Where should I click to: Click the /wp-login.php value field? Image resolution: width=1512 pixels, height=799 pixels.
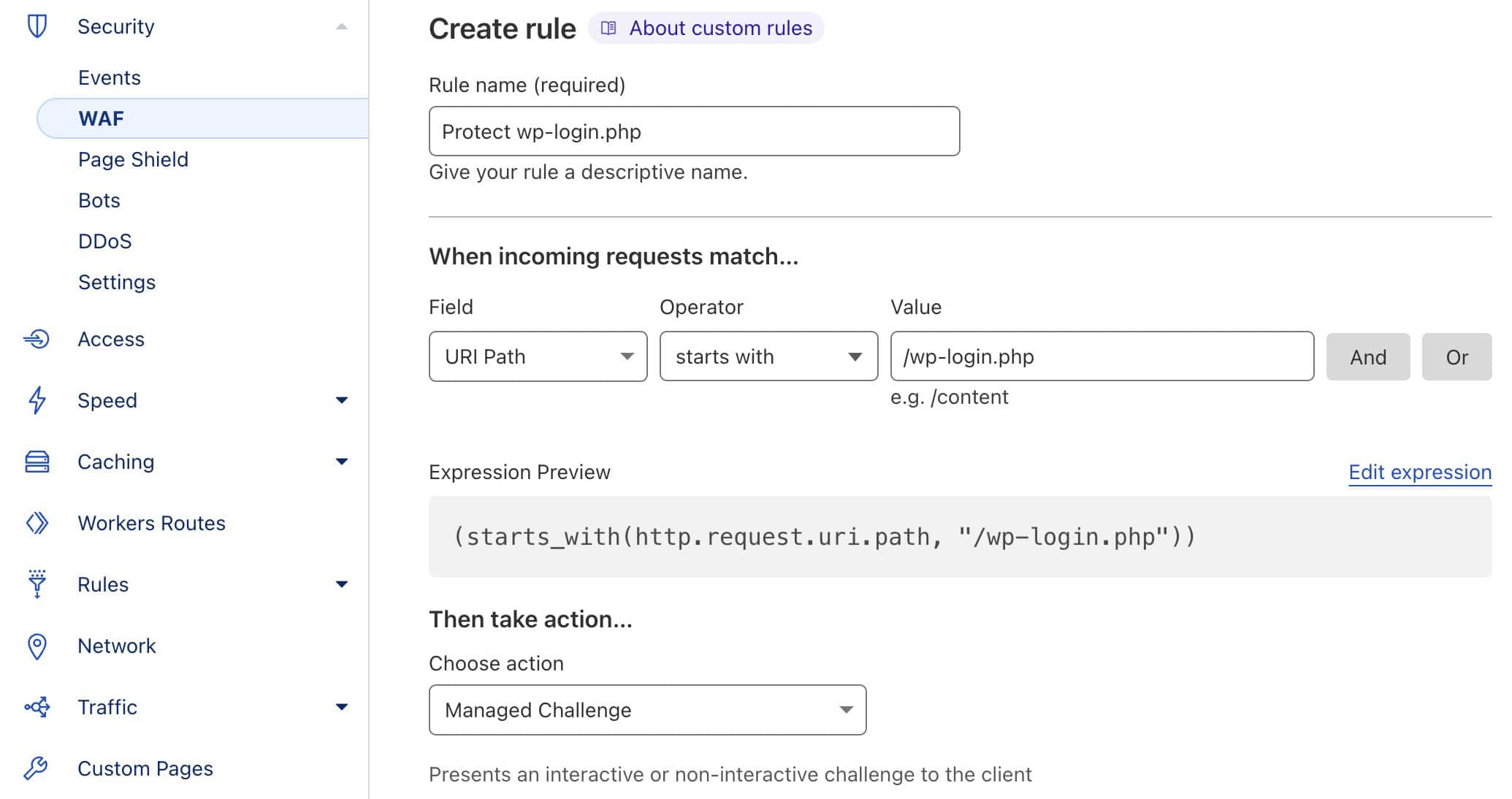click(x=1102, y=356)
